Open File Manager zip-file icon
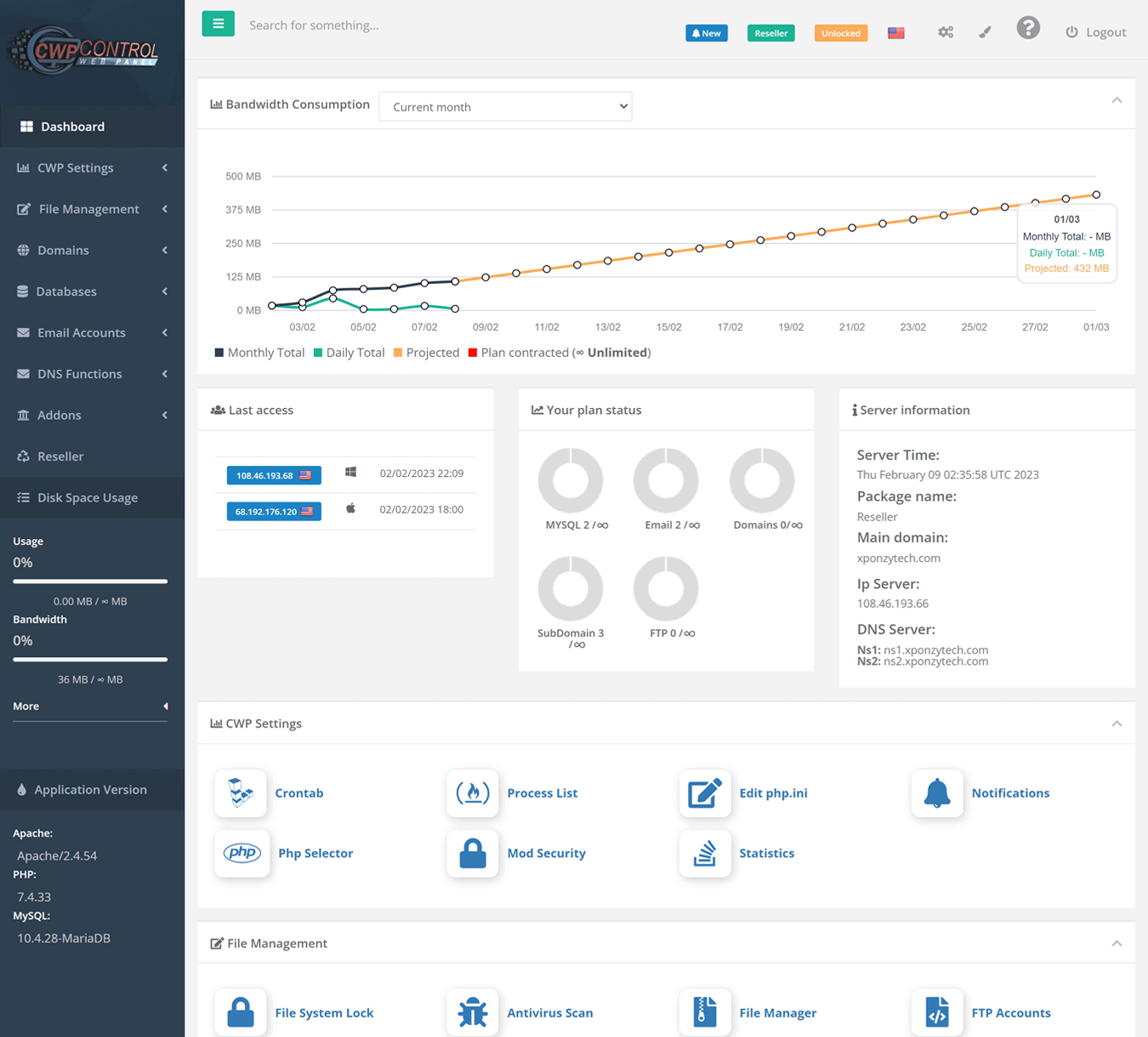This screenshot has width=1148, height=1037. point(705,1012)
